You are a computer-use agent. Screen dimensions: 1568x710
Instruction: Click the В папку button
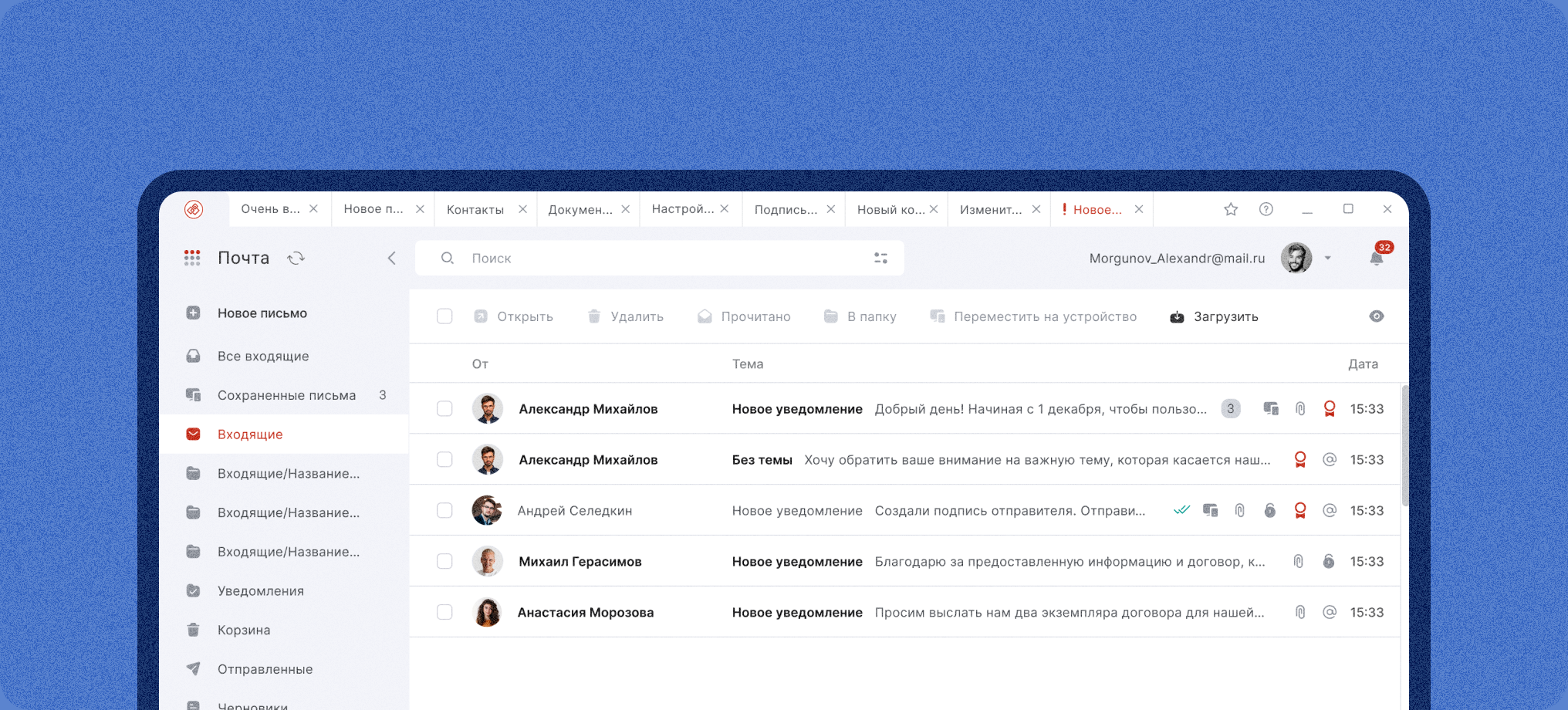tap(860, 316)
